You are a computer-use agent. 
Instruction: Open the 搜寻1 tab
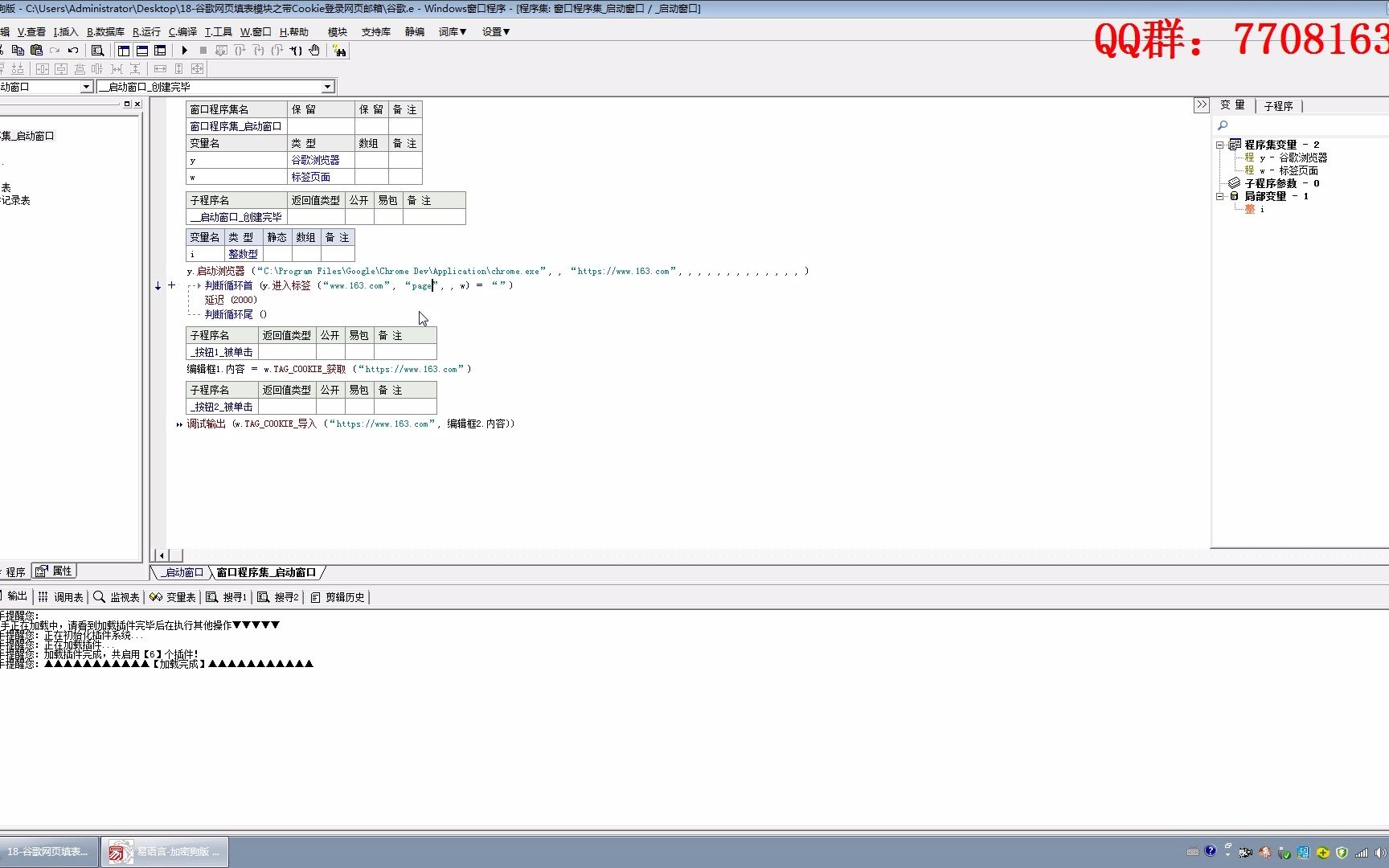pos(227,596)
